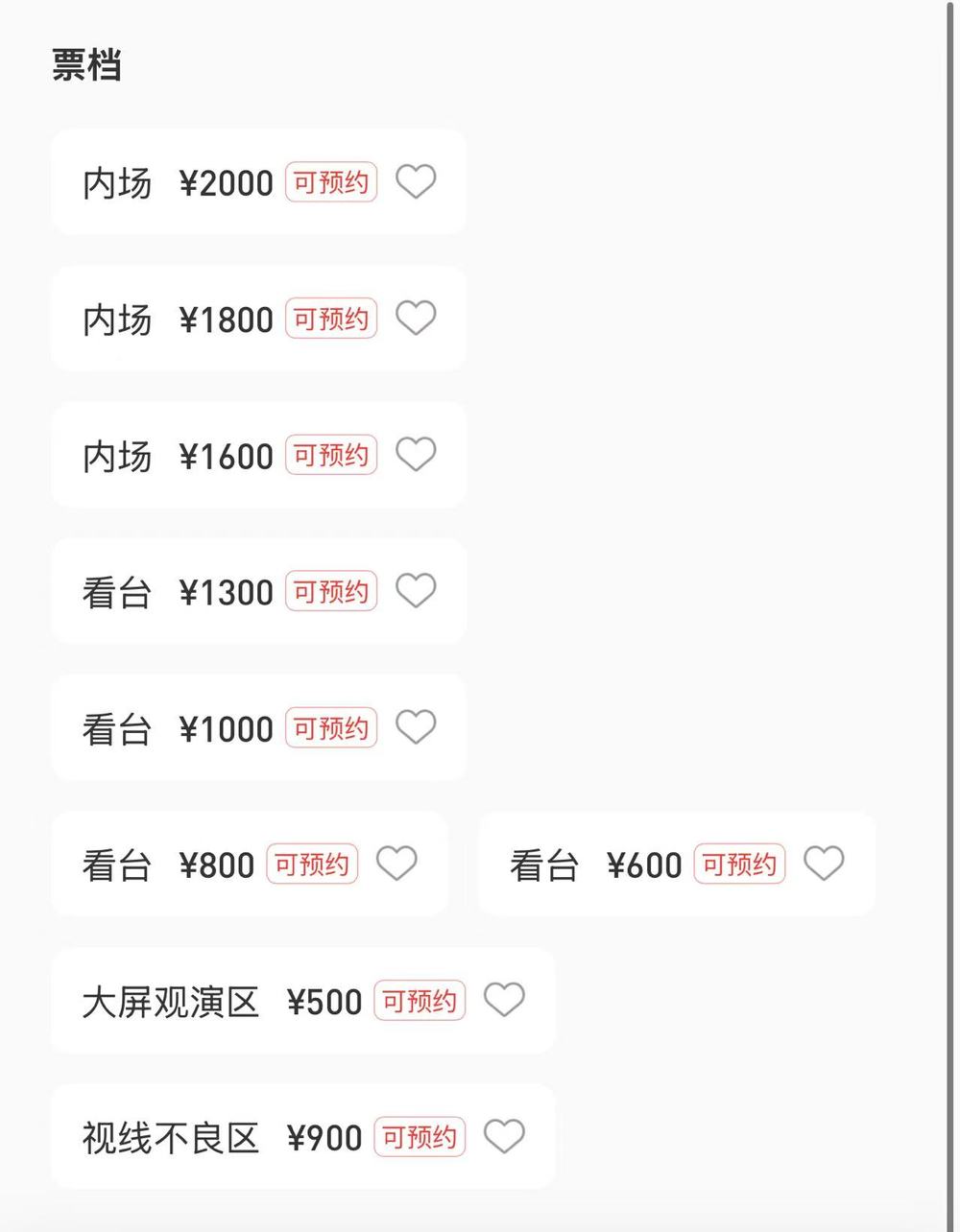Toggle heart for 看台 ¥1300 ticket
This screenshot has height=1232, width=960.
point(416,590)
